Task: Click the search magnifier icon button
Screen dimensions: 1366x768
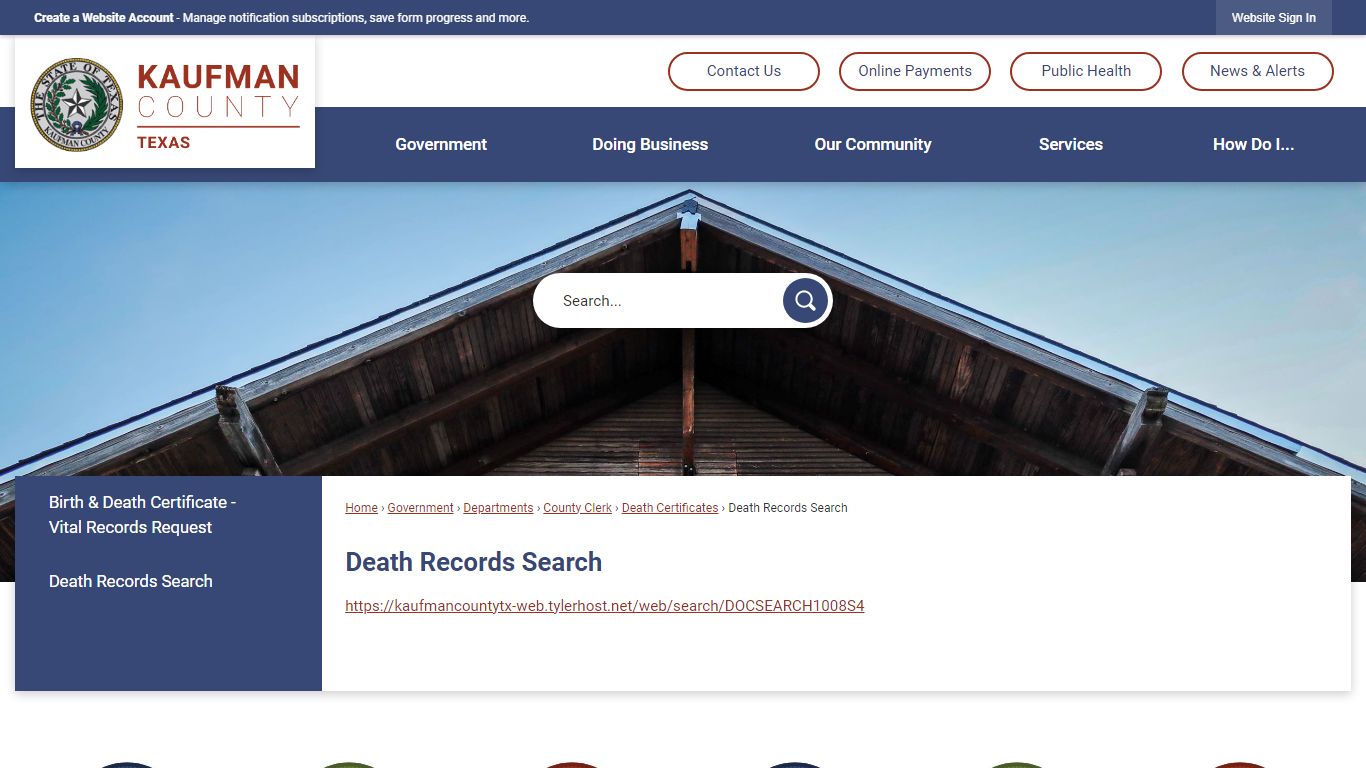Action: coord(805,301)
